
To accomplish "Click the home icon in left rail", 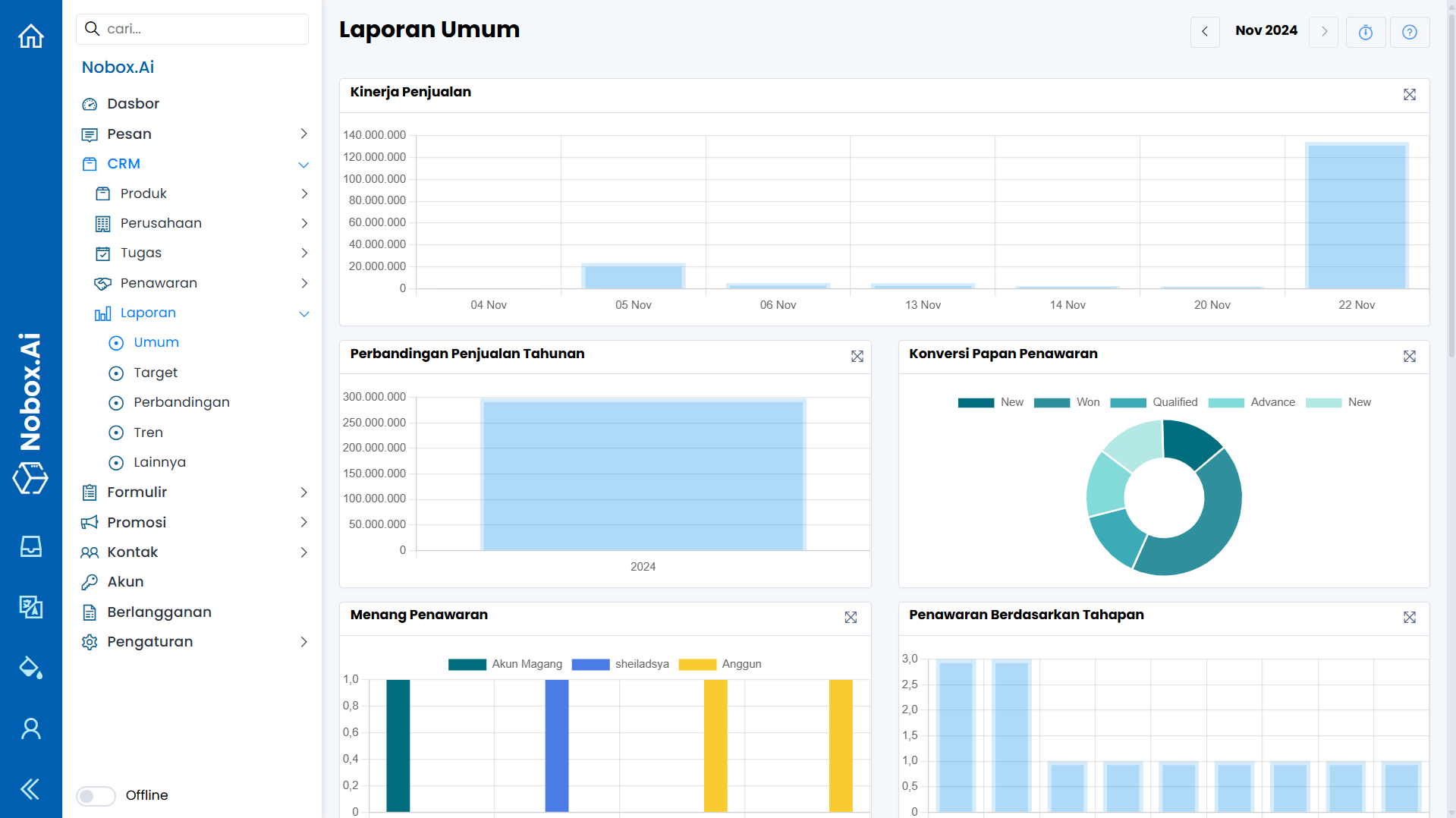I will [x=31, y=36].
